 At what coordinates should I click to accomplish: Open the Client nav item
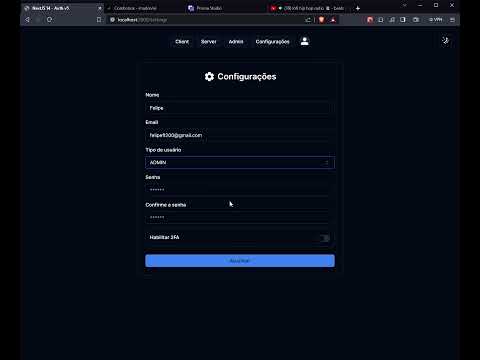pyautogui.click(x=182, y=42)
